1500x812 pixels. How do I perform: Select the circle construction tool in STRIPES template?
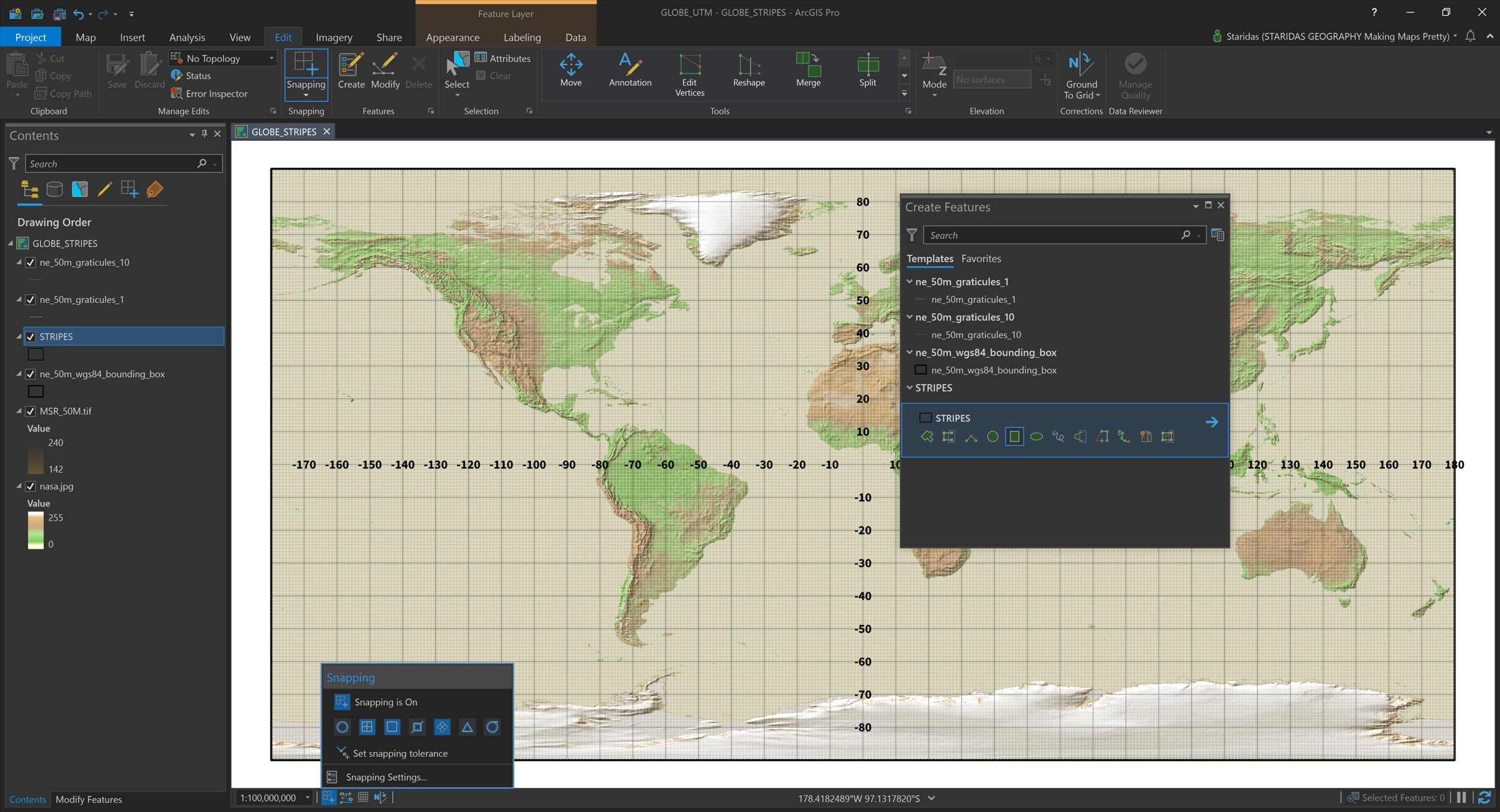[x=992, y=437]
